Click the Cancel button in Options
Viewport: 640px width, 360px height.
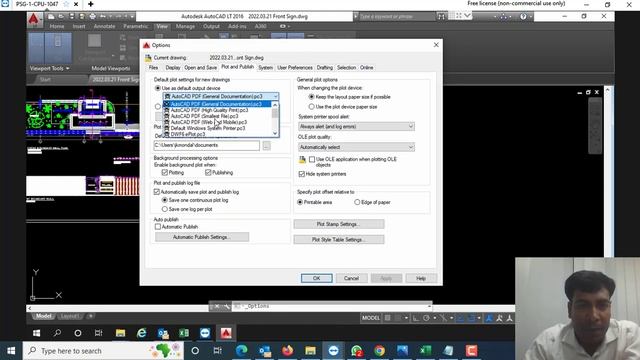pos(351,278)
